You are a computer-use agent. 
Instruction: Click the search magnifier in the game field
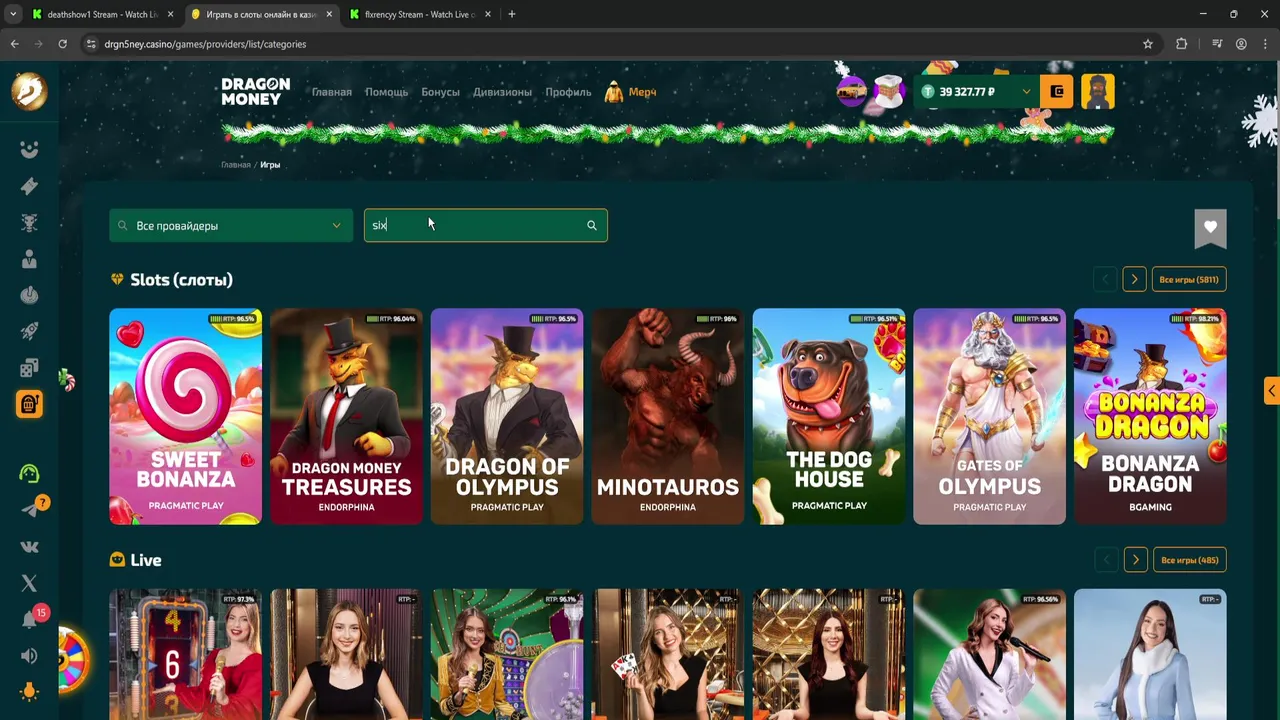(591, 225)
